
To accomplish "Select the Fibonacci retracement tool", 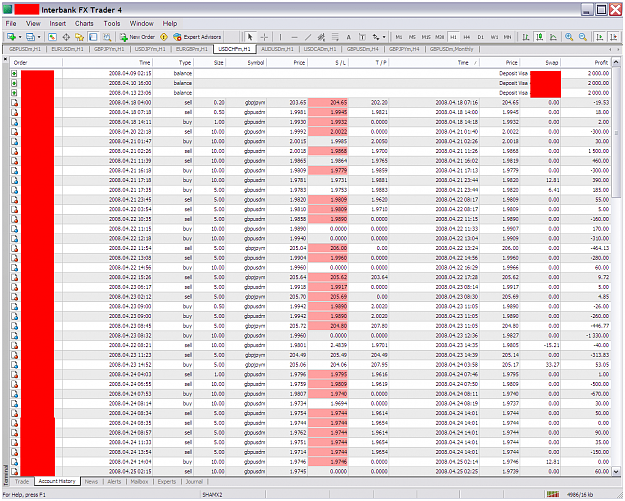I will click(x=335, y=37).
